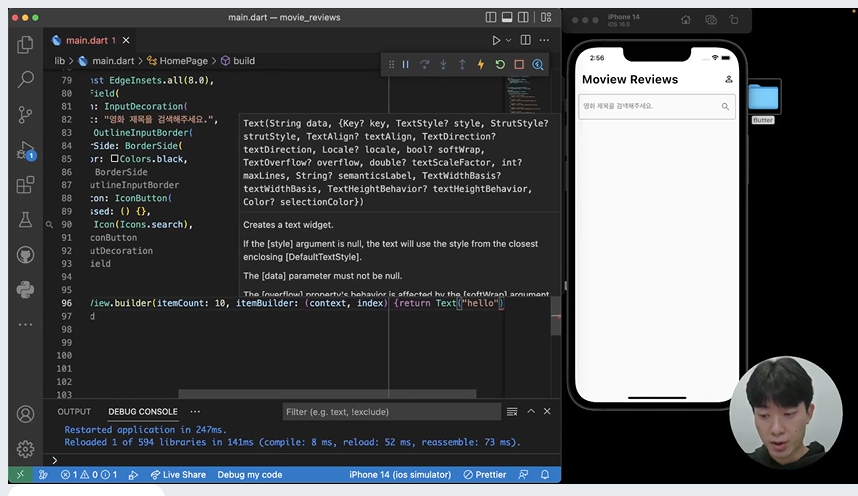The image size is (858, 496).
Task: Click the black color swatch before Colors.black
Action: pyautogui.click(x=115, y=159)
